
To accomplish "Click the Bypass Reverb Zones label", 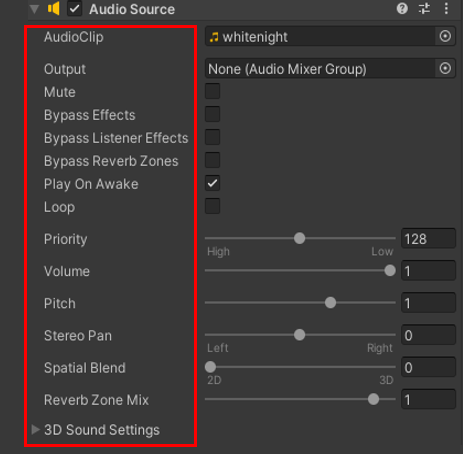I will [x=111, y=161].
